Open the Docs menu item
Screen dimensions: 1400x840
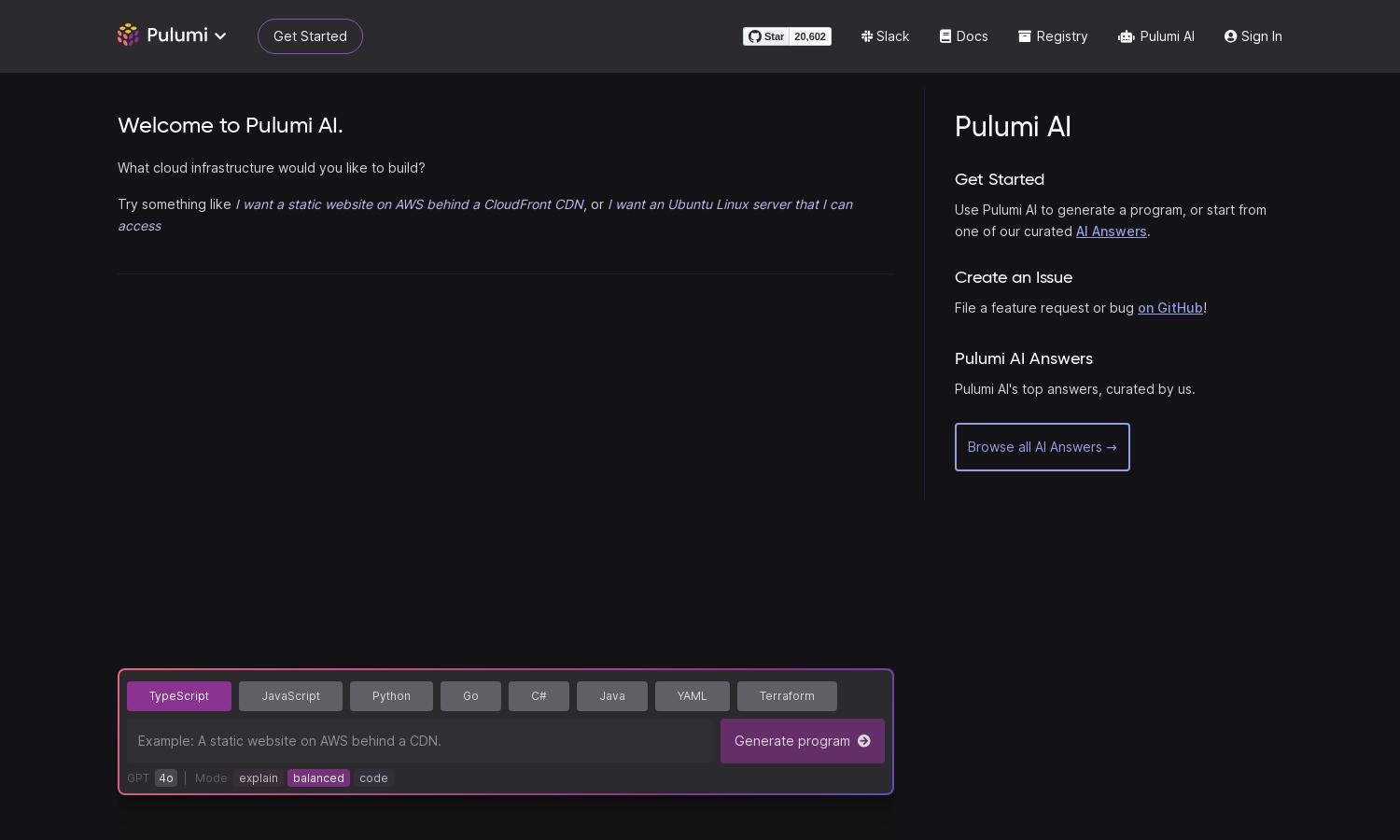963,36
